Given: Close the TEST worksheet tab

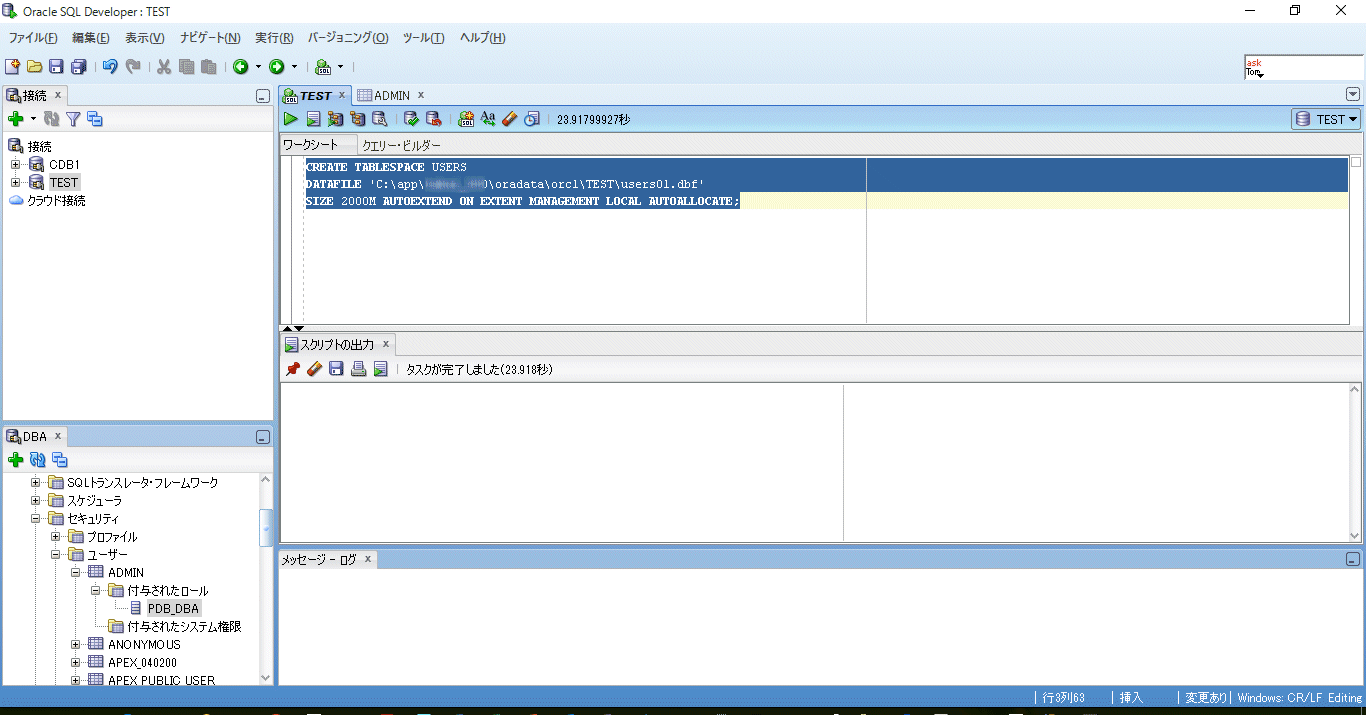Looking at the screenshot, I should point(341,95).
